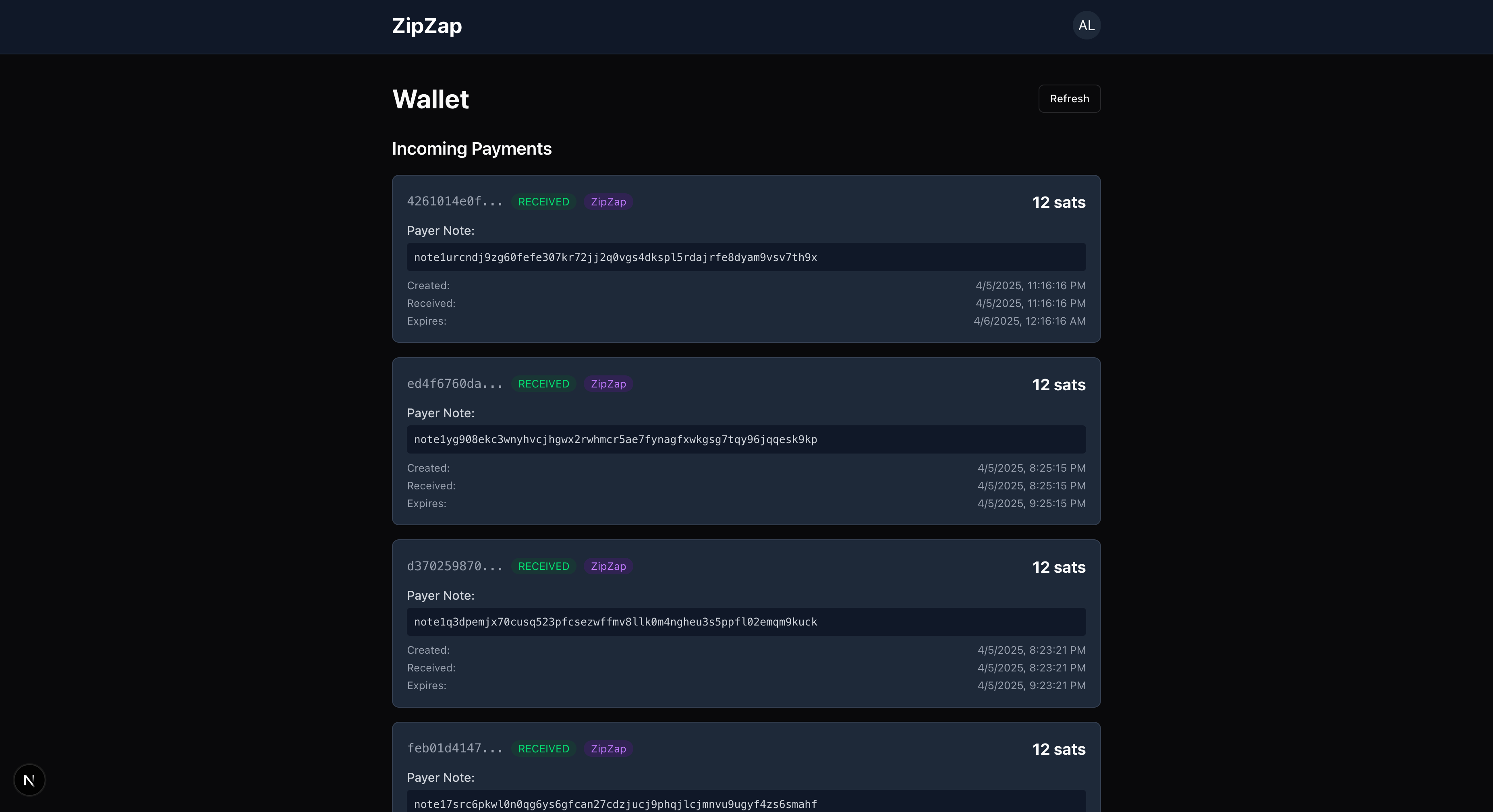Click payment ID ed4f6760da...
This screenshot has width=1493, height=812.
(x=454, y=384)
